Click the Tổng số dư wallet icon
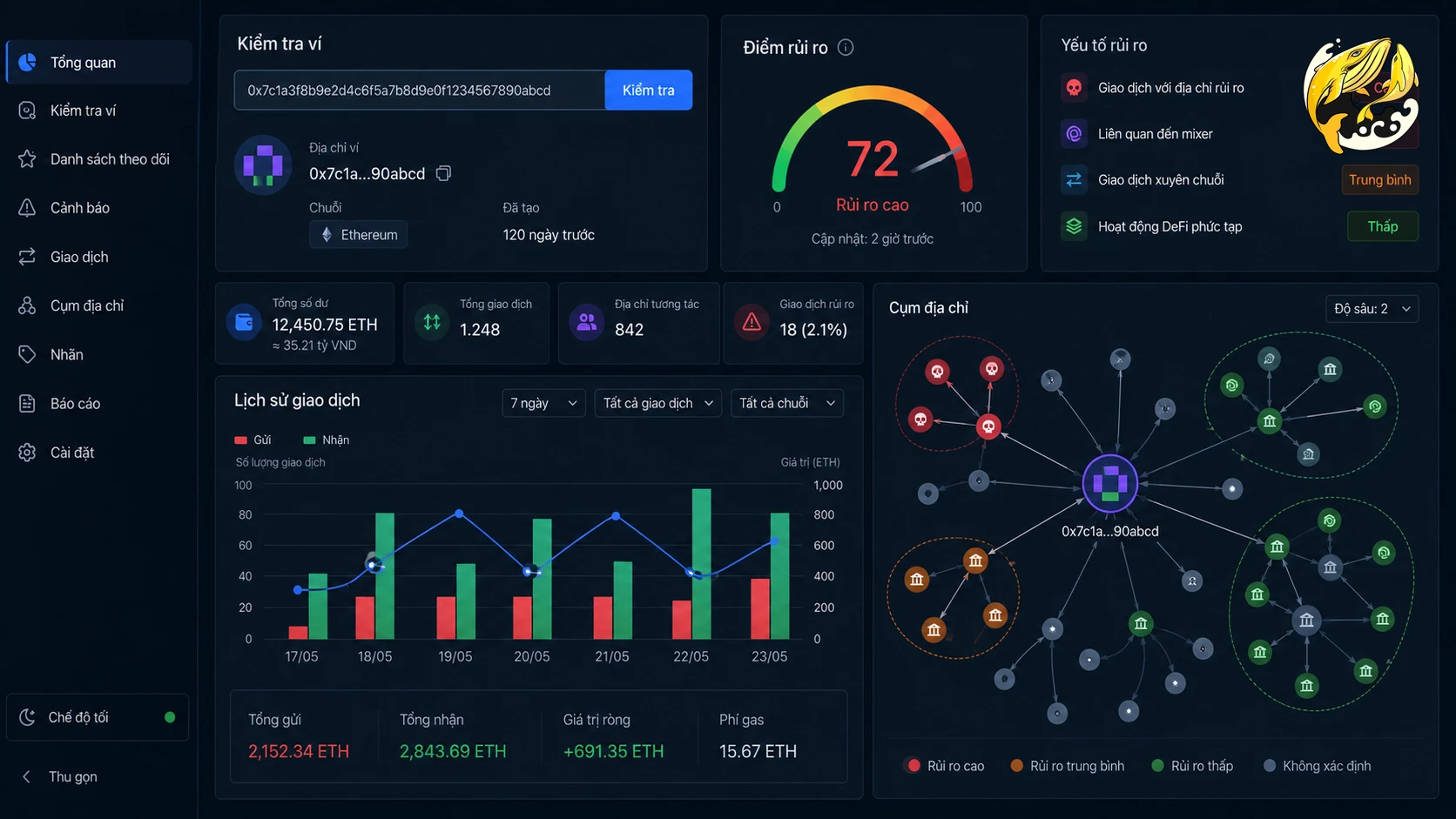This screenshot has width=1456, height=819. pos(245,322)
